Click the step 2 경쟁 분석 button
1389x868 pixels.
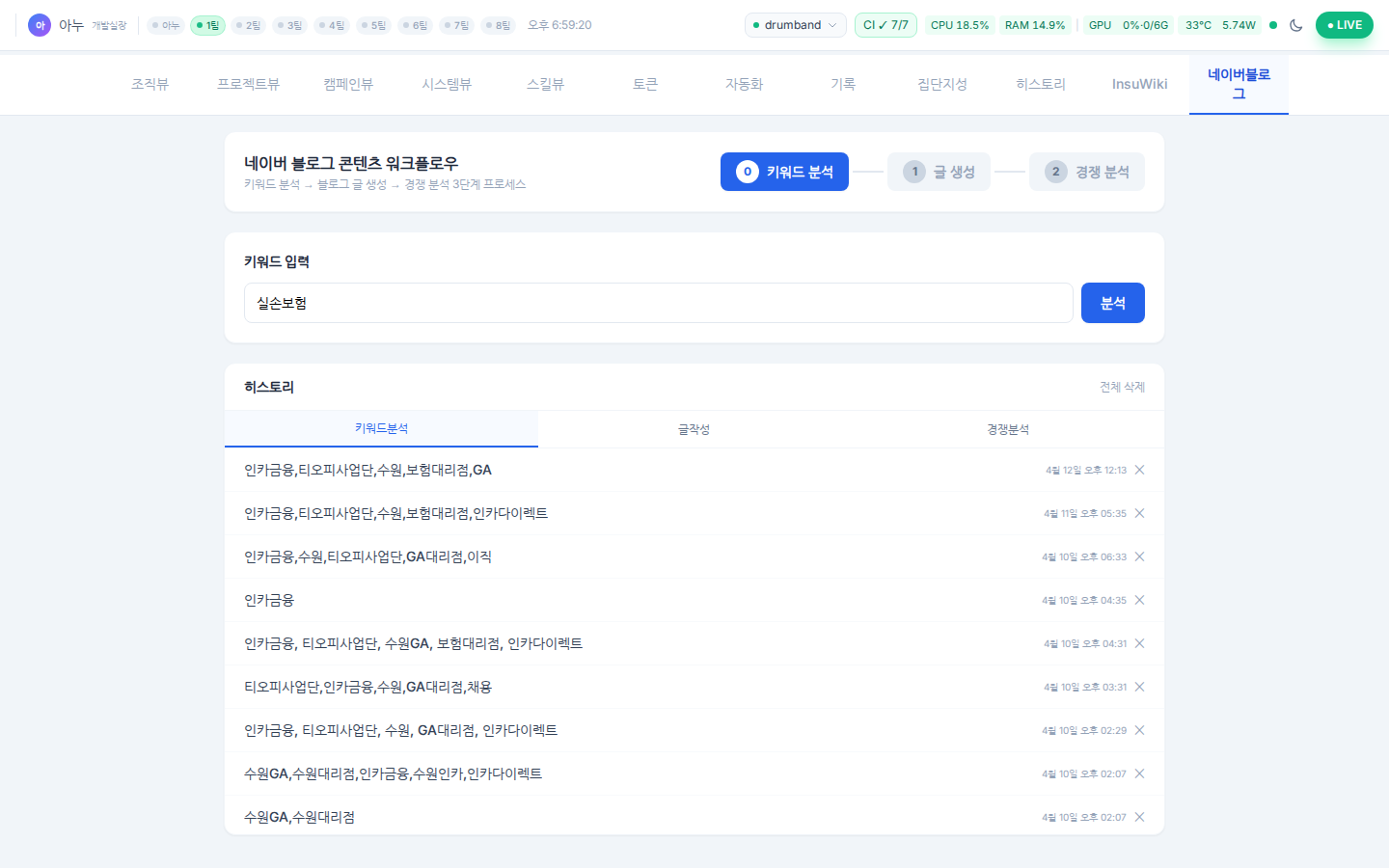(1086, 172)
